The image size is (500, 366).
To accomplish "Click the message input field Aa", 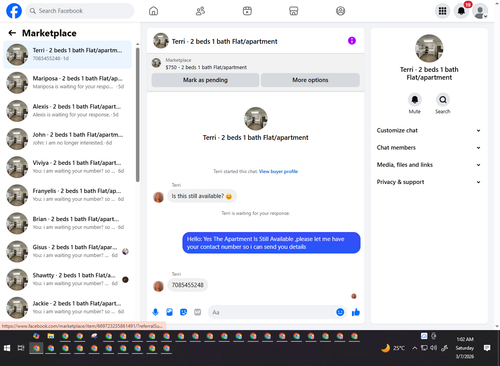I will point(272,312).
